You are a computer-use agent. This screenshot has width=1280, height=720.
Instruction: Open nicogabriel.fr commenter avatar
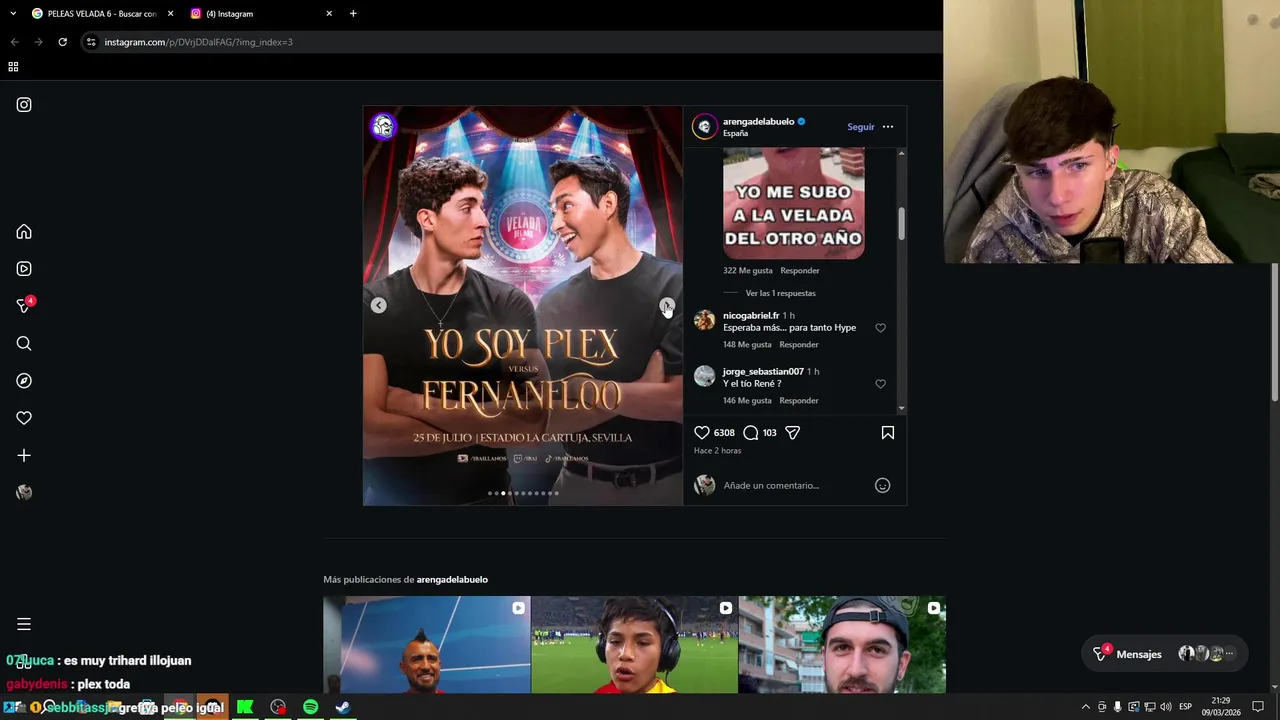click(705, 320)
